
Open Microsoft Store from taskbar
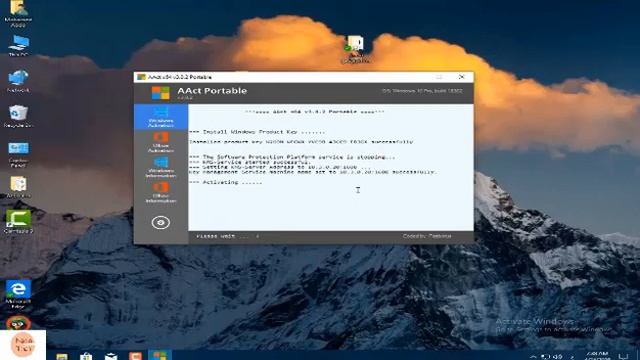(x=86, y=356)
